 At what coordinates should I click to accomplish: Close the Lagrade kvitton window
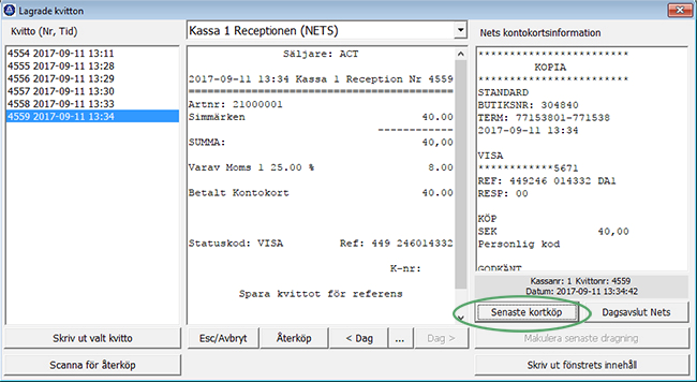(x=680, y=10)
